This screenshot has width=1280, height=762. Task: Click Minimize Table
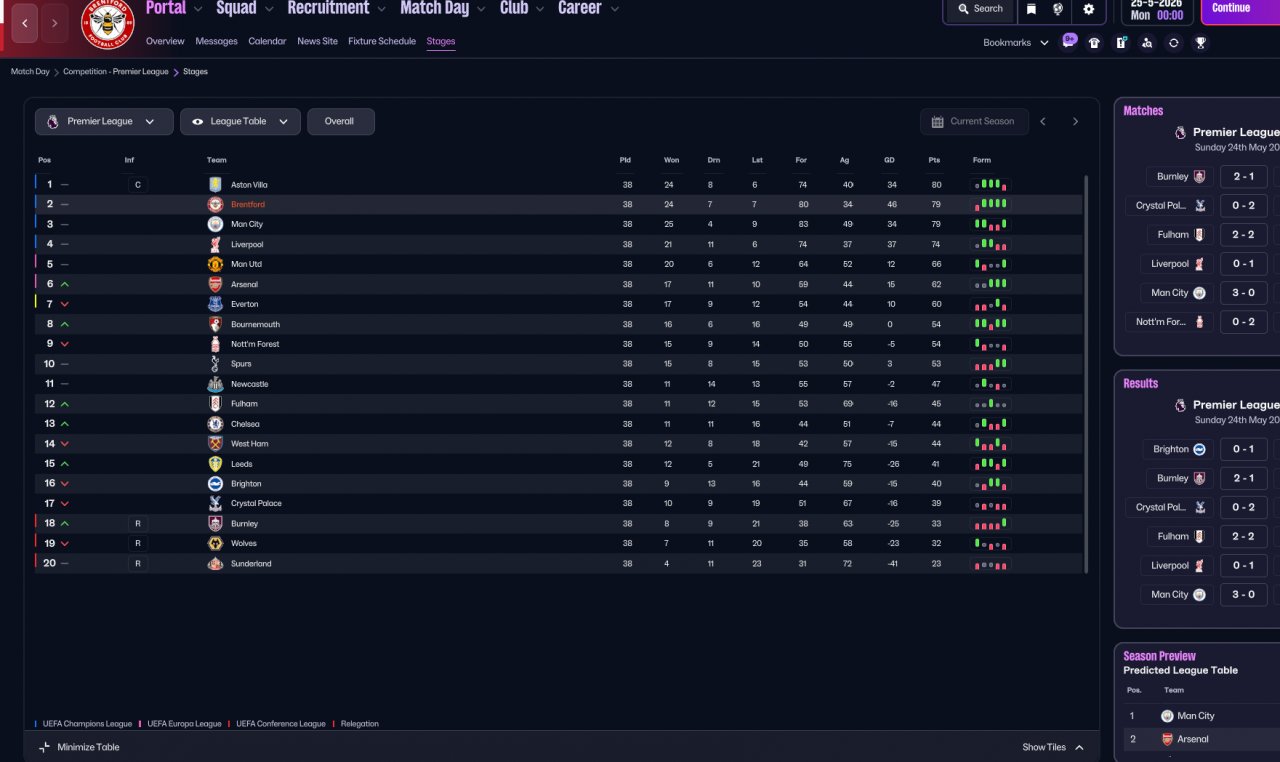coord(79,747)
